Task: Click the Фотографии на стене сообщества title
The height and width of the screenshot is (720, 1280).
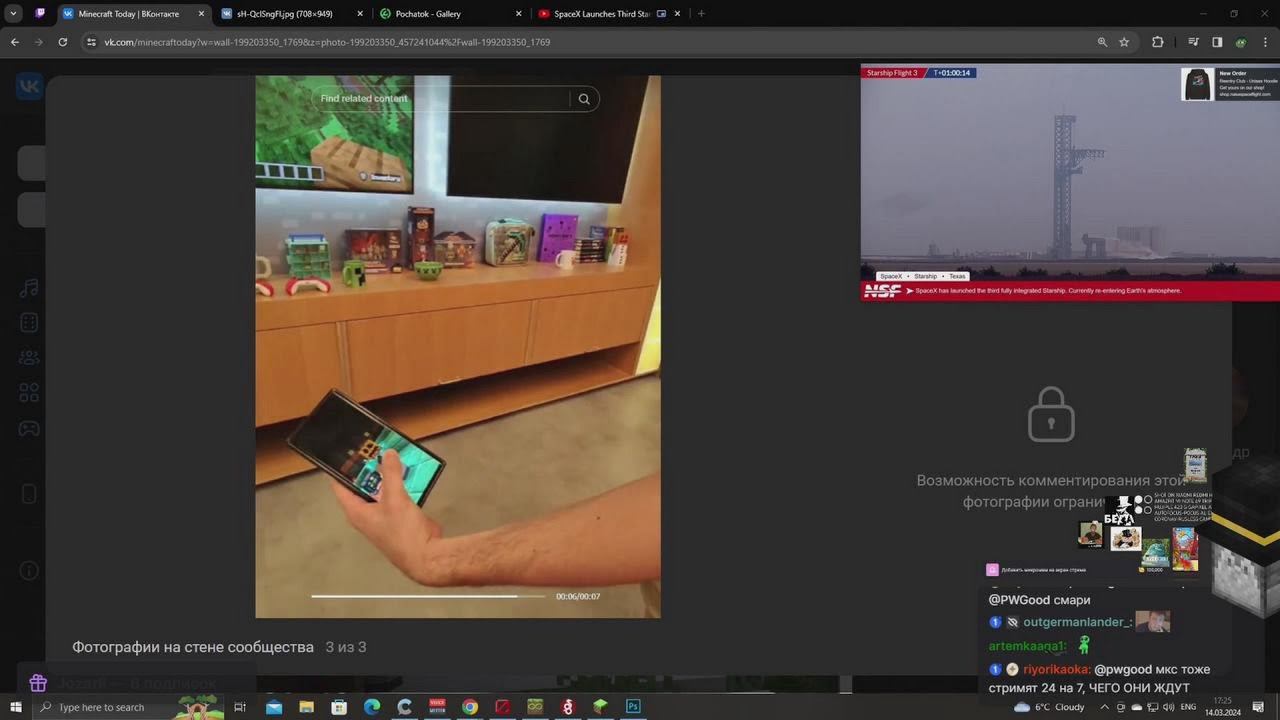Action: click(193, 647)
